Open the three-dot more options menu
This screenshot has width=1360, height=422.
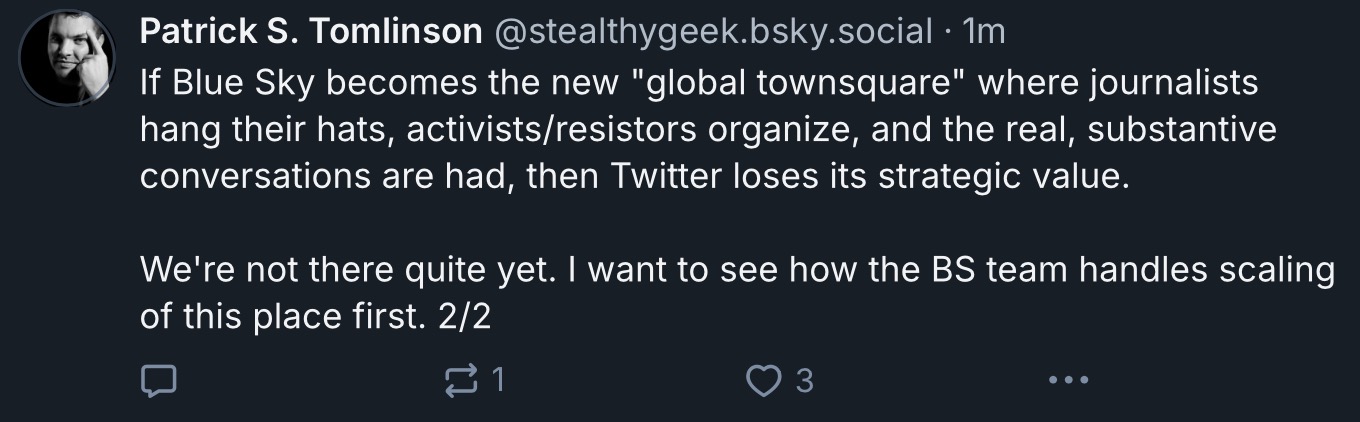[1067, 380]
